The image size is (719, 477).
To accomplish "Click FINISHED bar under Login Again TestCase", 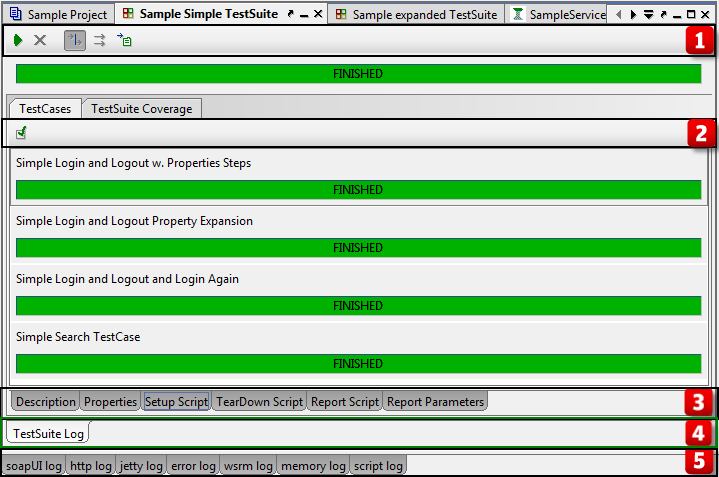I will point(358,306).
